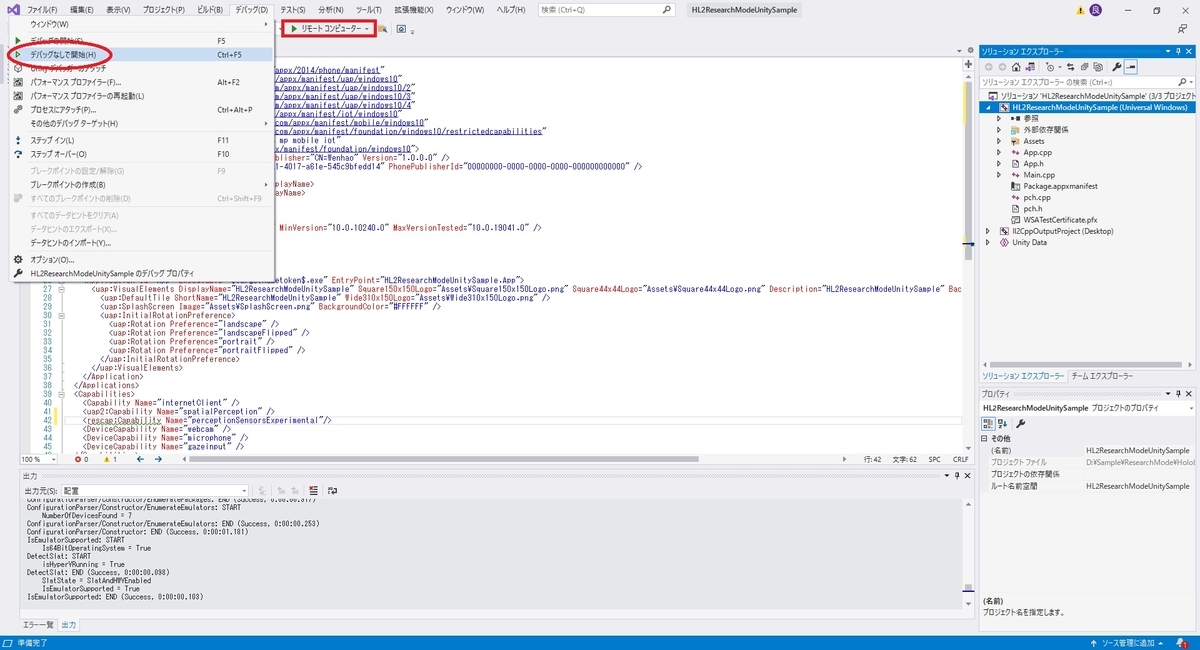Viewport: 1200px width, 650px height.
Task: Click the Solution Explorer forward arrow icon
Action: point(1004,66)
